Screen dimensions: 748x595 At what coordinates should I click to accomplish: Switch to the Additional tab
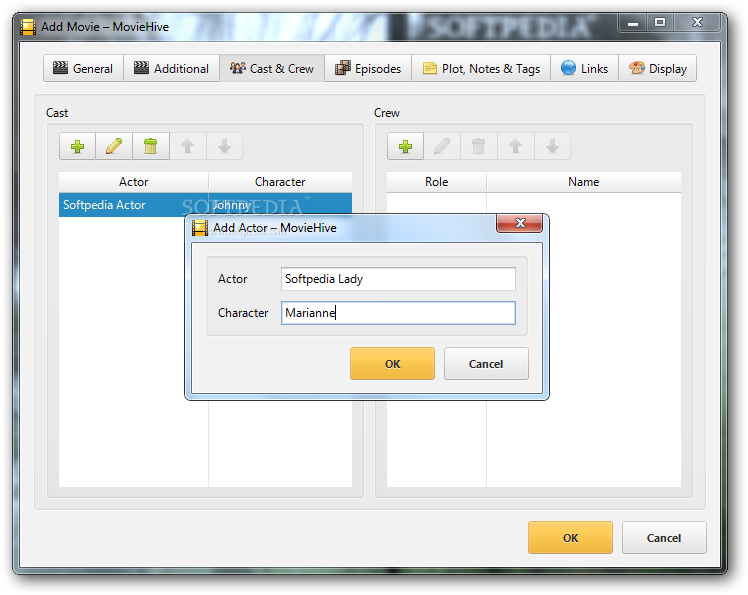(172, 69)
